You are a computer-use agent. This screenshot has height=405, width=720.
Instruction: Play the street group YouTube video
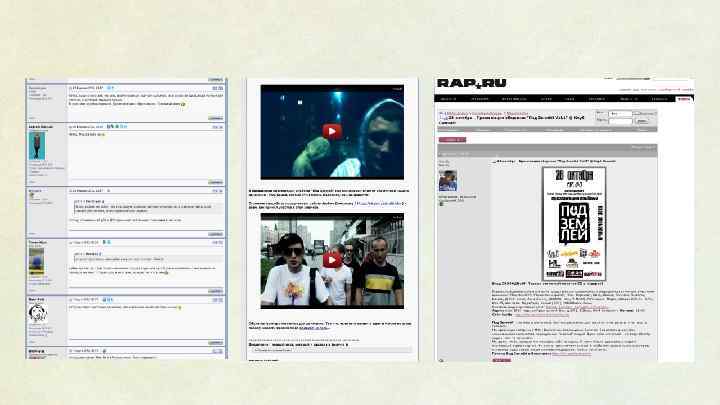[332, 260]
